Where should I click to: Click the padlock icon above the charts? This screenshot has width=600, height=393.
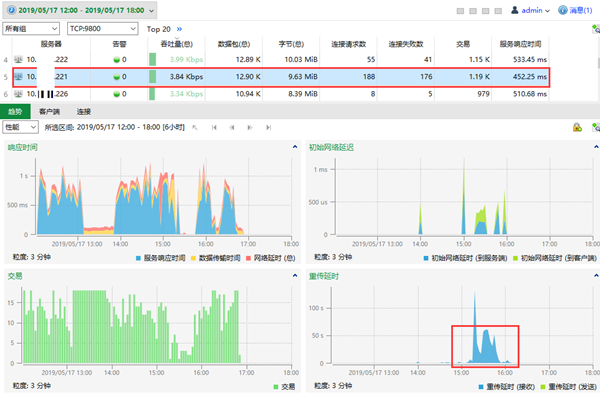coord(577,127)
